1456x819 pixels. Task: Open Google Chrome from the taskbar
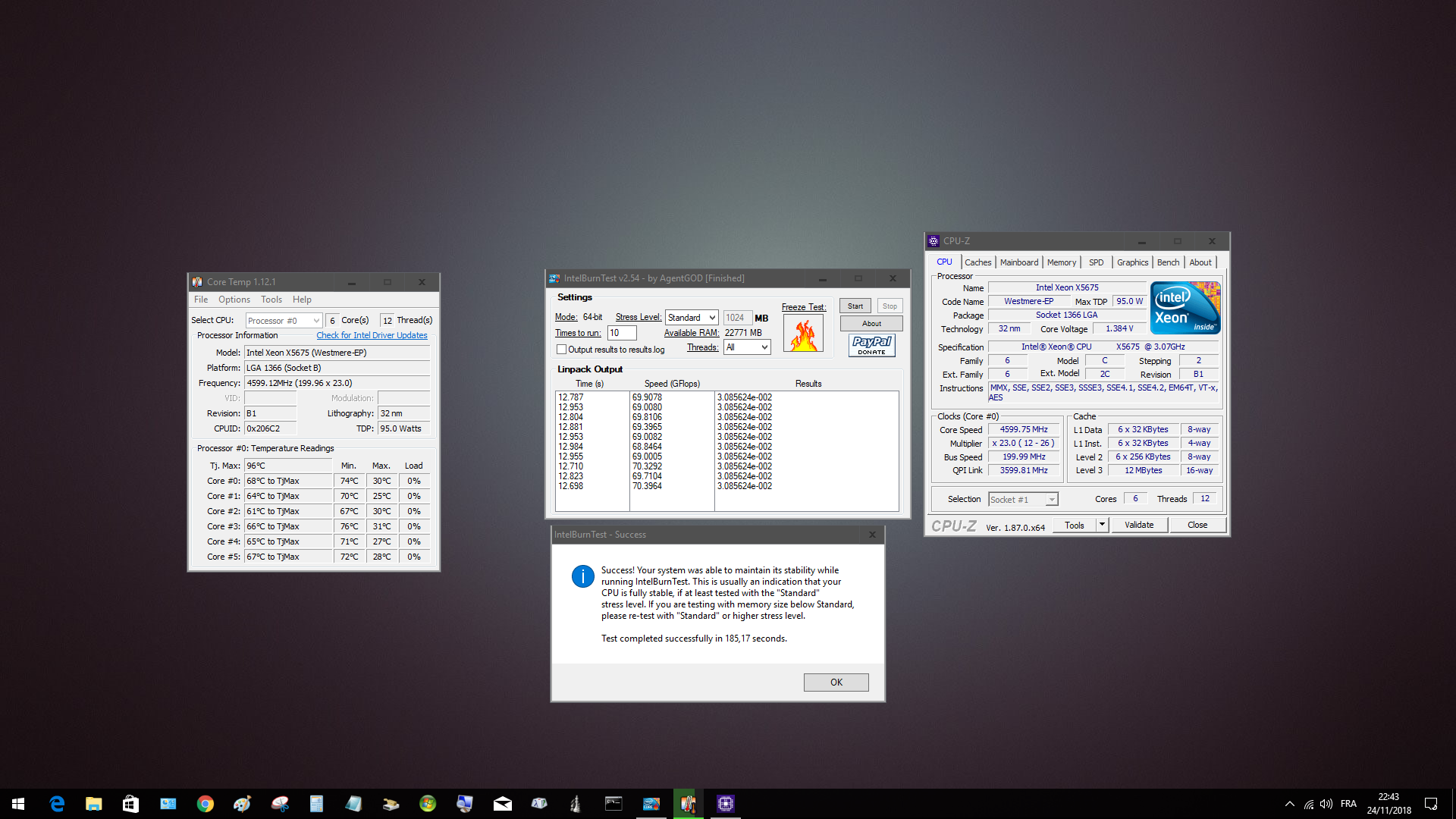click(205, 804)
